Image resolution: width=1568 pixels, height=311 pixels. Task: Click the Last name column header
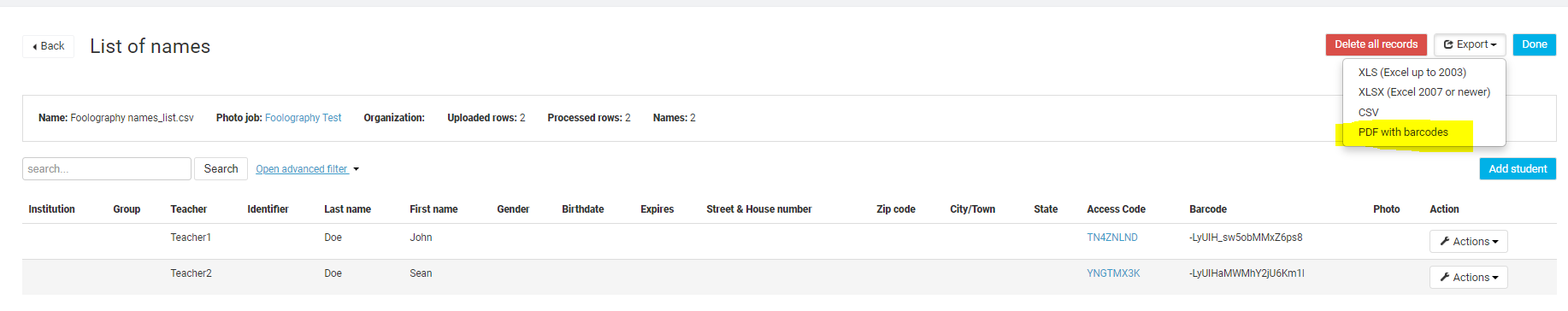coord(347,209)
